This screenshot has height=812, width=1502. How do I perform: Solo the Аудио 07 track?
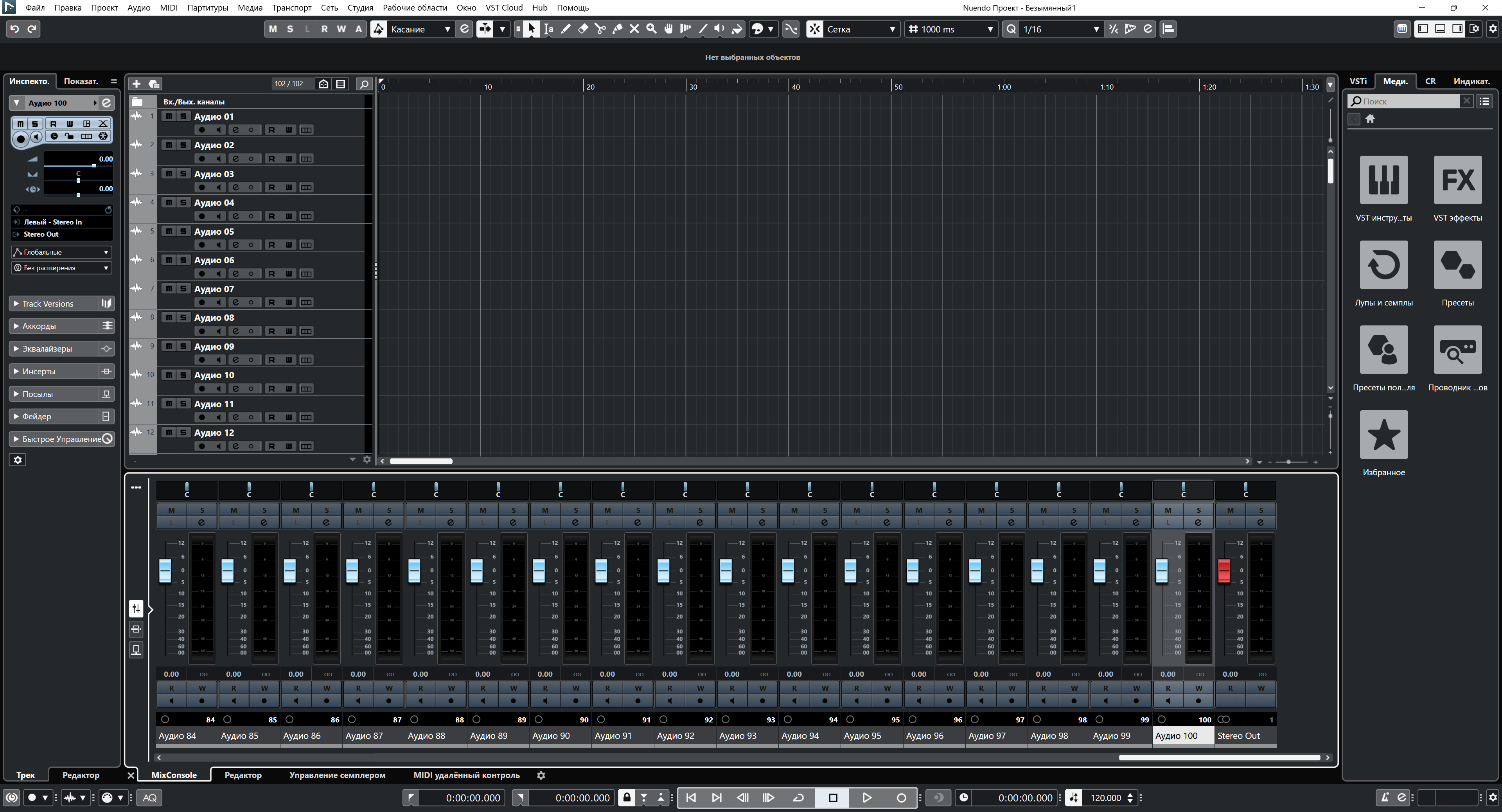pos(183,289)
